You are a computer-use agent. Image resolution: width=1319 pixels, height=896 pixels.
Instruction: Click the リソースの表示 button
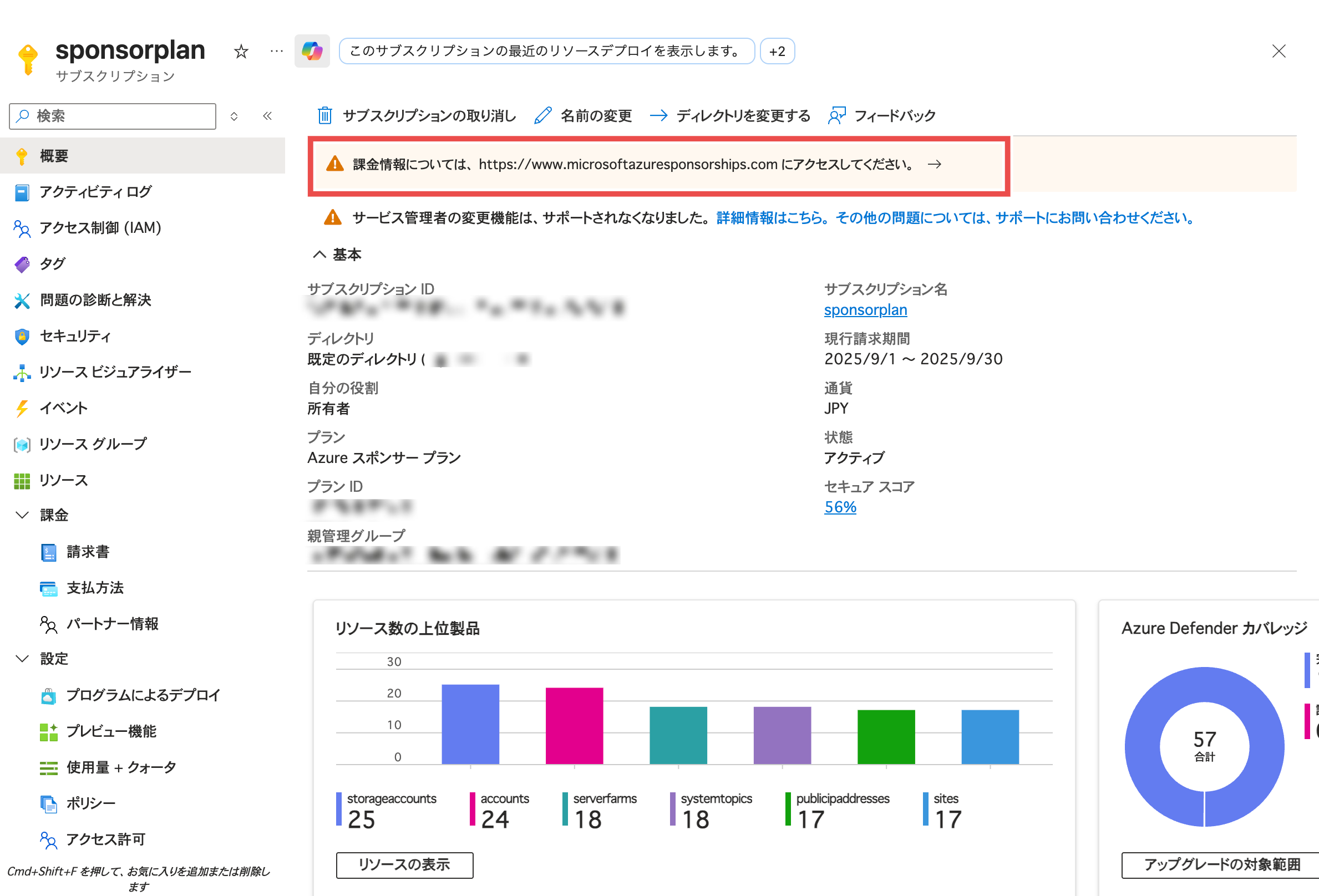click(404, 865)
